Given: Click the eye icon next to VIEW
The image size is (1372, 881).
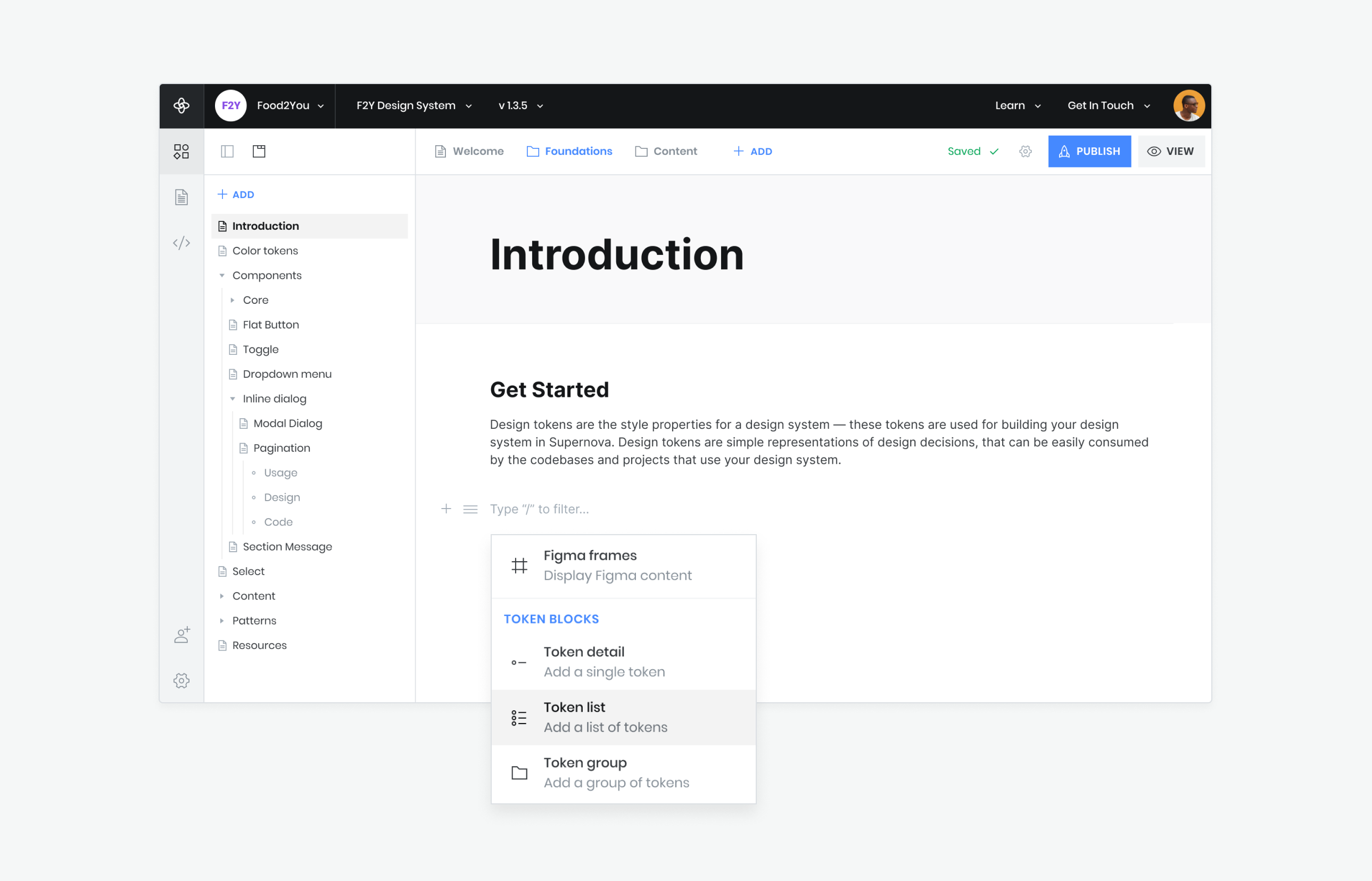Looking at the screenshot, I should [x=1155, y=151].
